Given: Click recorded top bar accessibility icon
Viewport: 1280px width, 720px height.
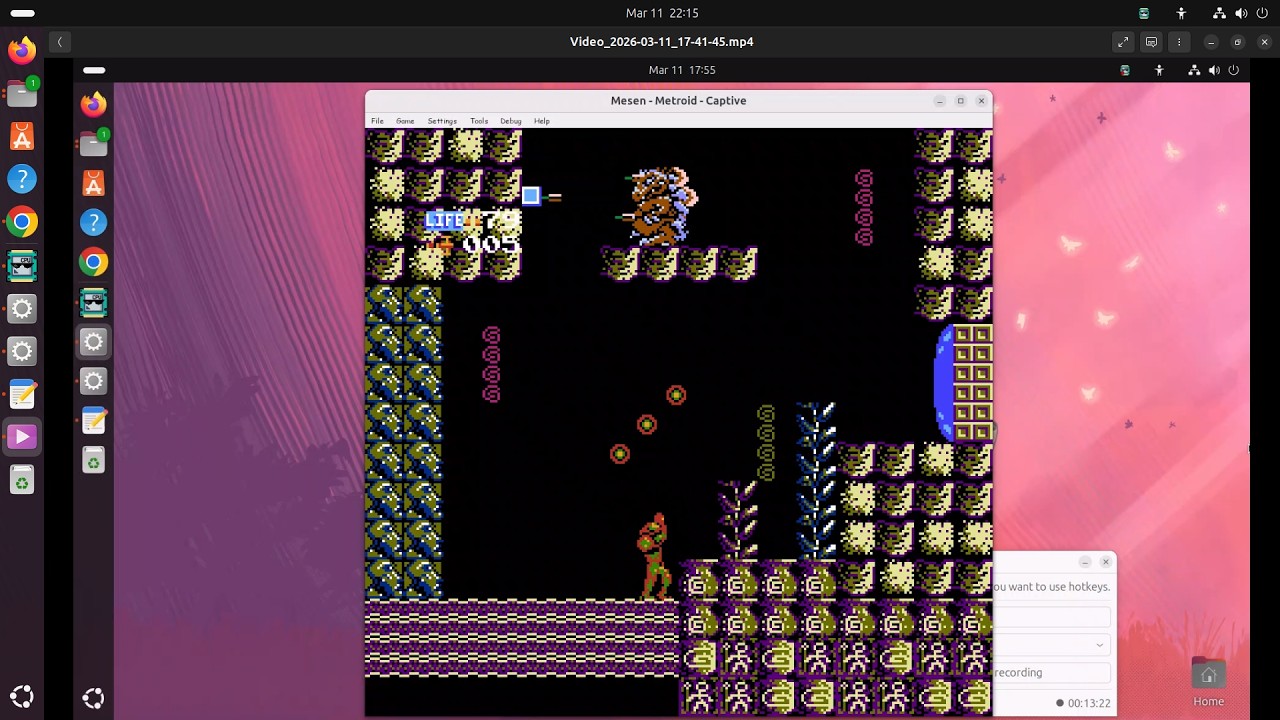Looking at the screenshot, I should click(1159, 70).
